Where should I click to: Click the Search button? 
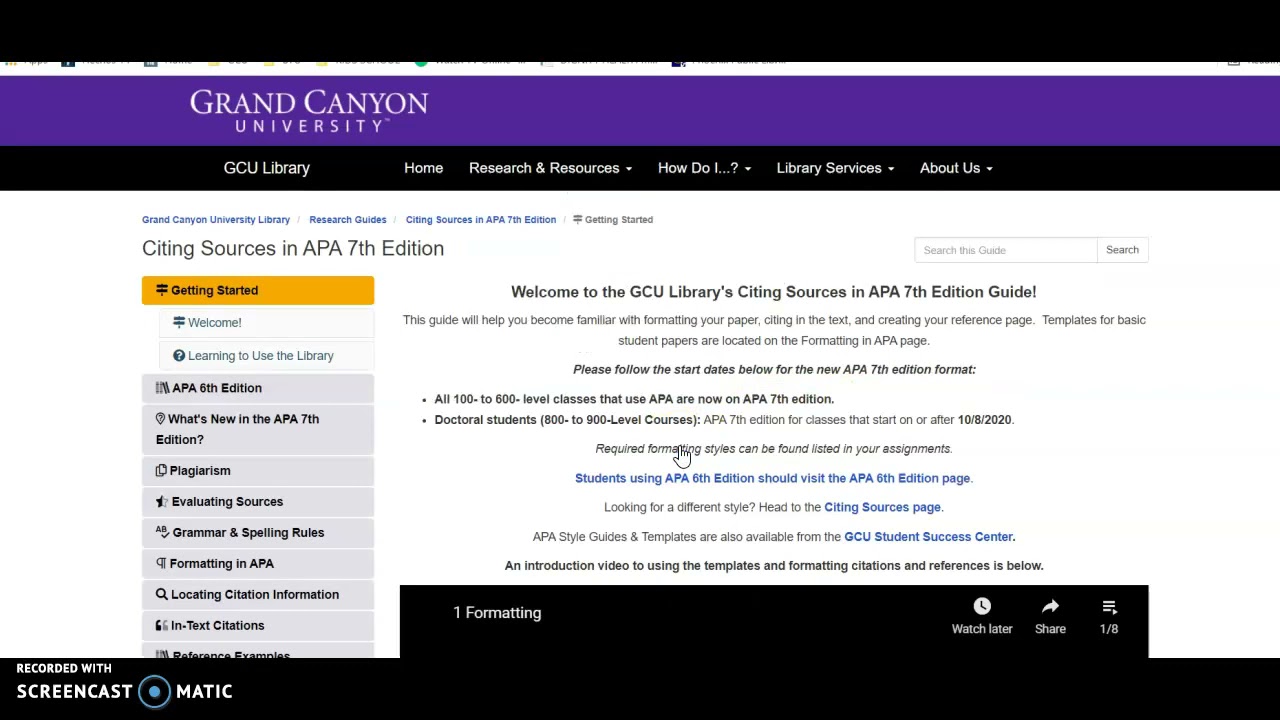point(1122,250)
